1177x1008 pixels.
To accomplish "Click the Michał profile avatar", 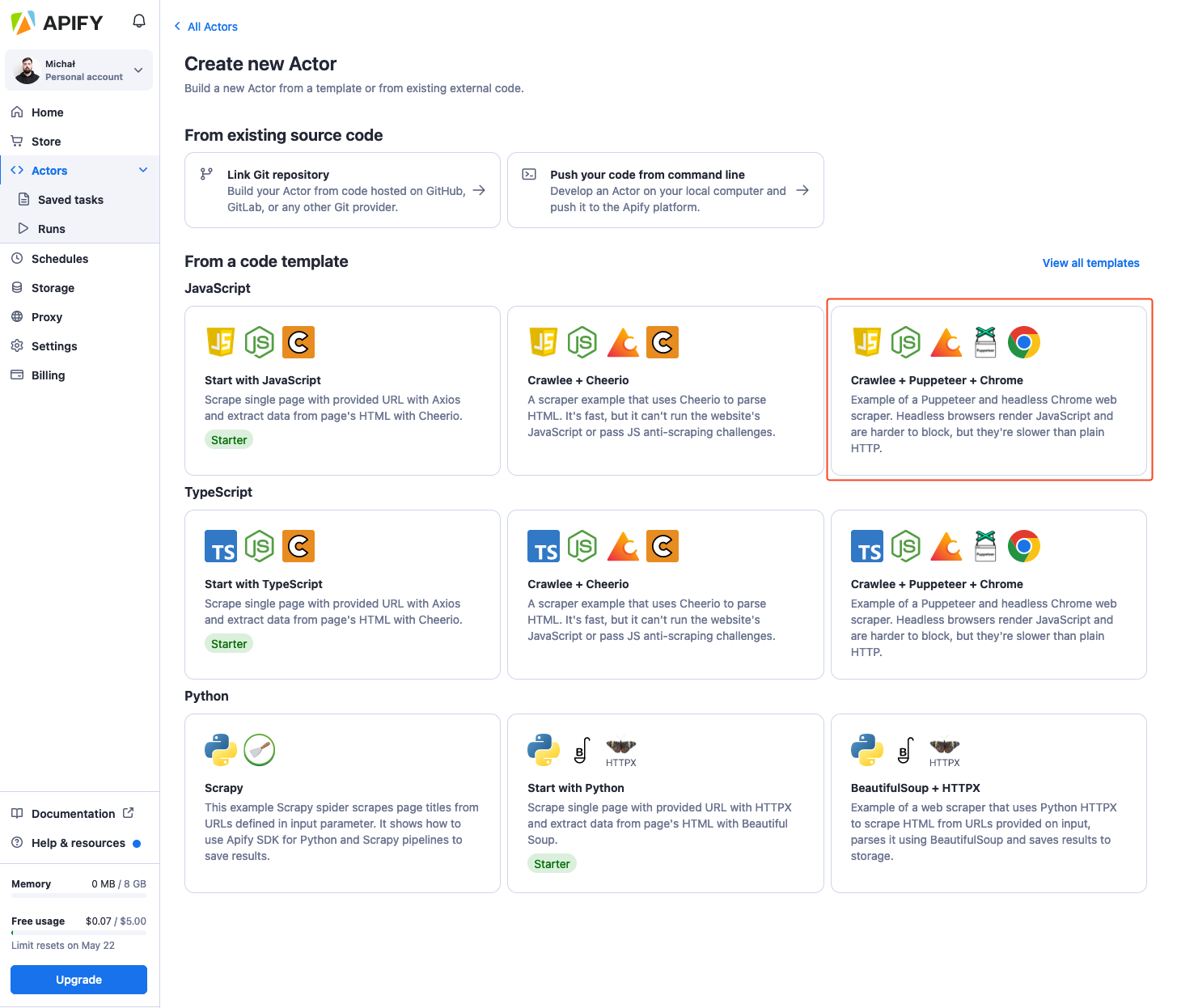I will point(28,70).
